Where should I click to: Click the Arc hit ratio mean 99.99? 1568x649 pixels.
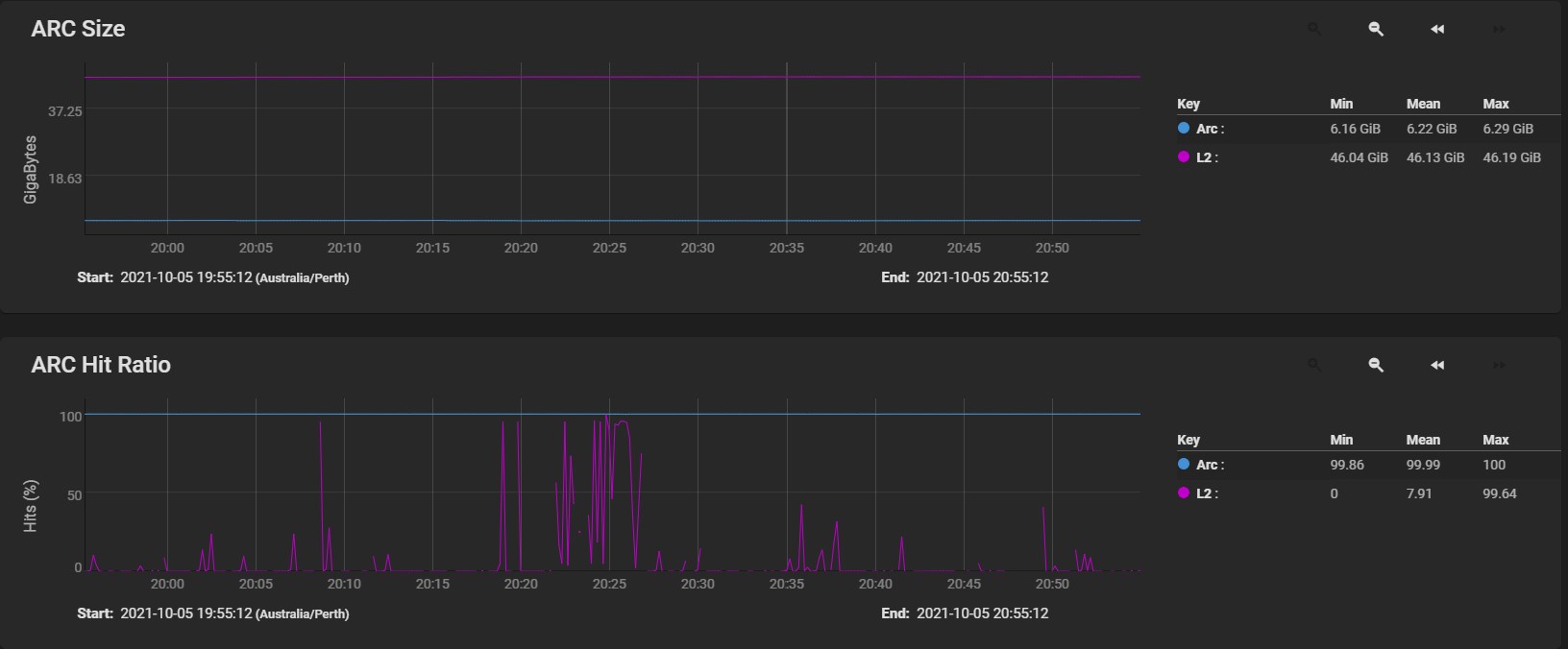tap(1424, 465)
